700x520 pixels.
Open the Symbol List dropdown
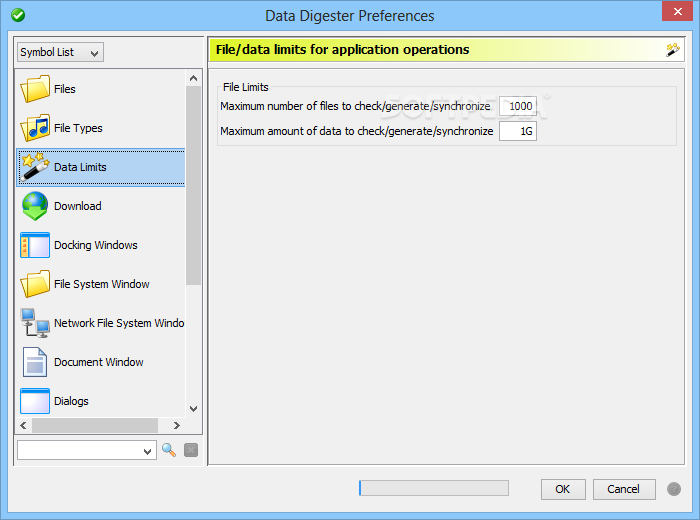tap(60, 52)
